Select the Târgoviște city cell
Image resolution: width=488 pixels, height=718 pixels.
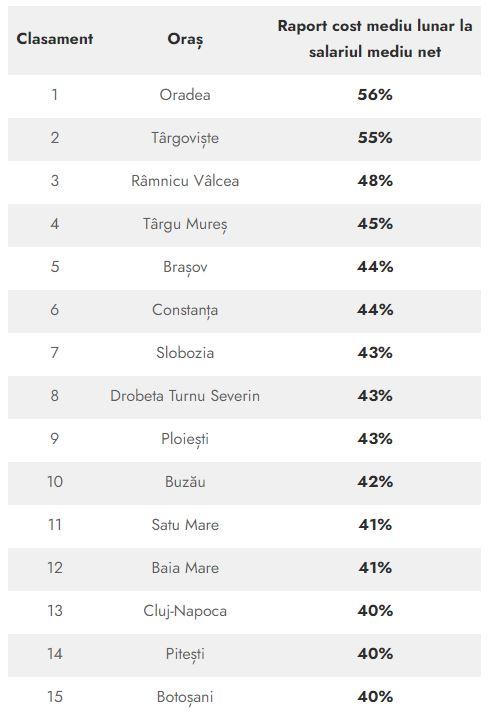coord(185,138)
